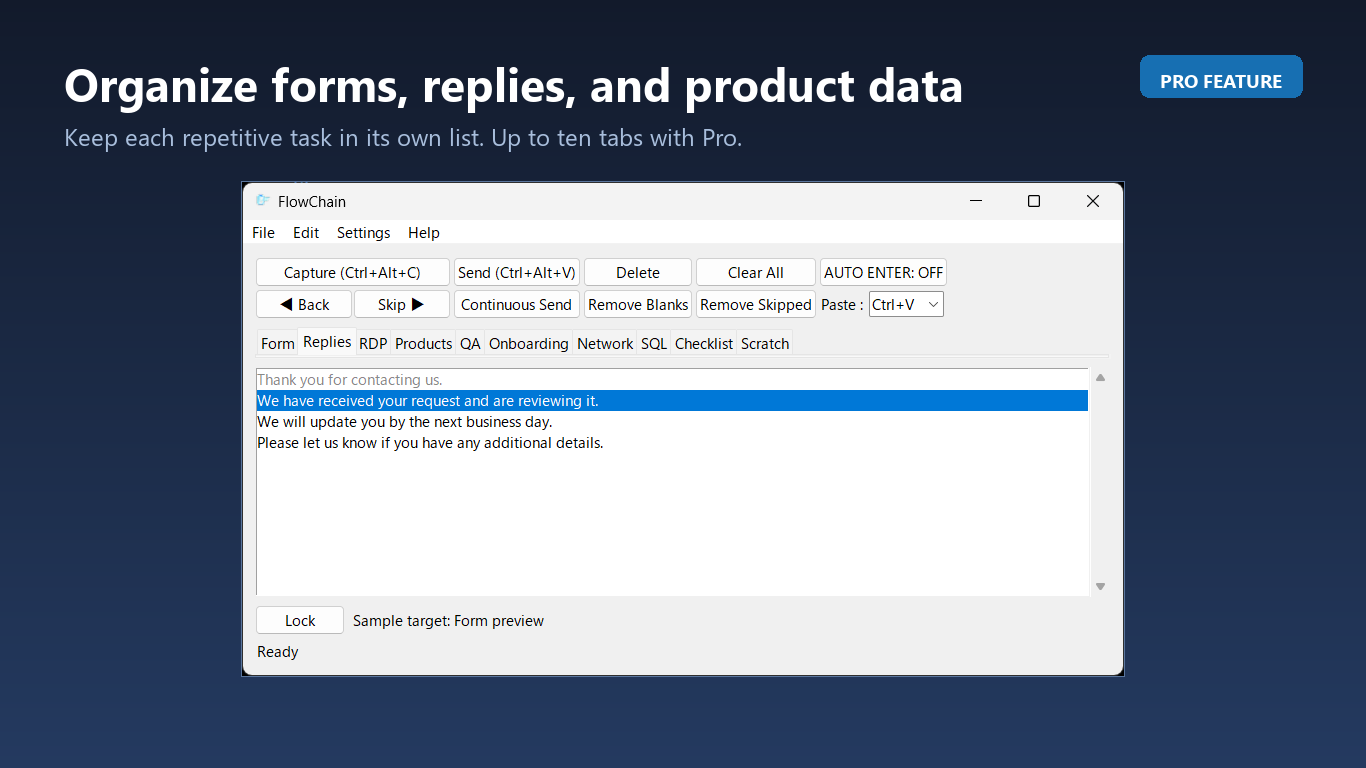This screenshot has width=1366, height=768.
Task: Maximize the FlowChain window
Action: [1034, 201]
